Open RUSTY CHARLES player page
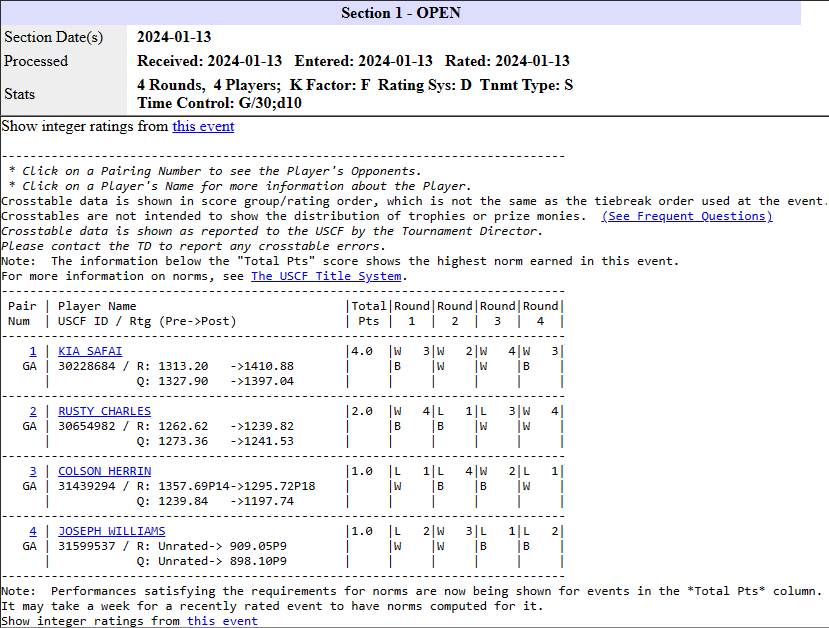This screenshot has width=829, height=628. tap(104, 411)
